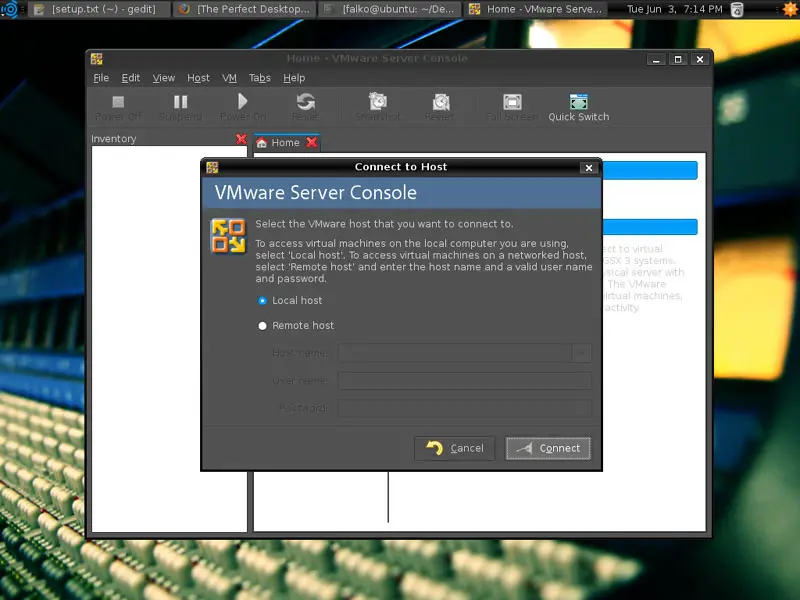This screenshot has width=800, height=600.
Task: Click the Host name input field
Action: tap(455, 353)
